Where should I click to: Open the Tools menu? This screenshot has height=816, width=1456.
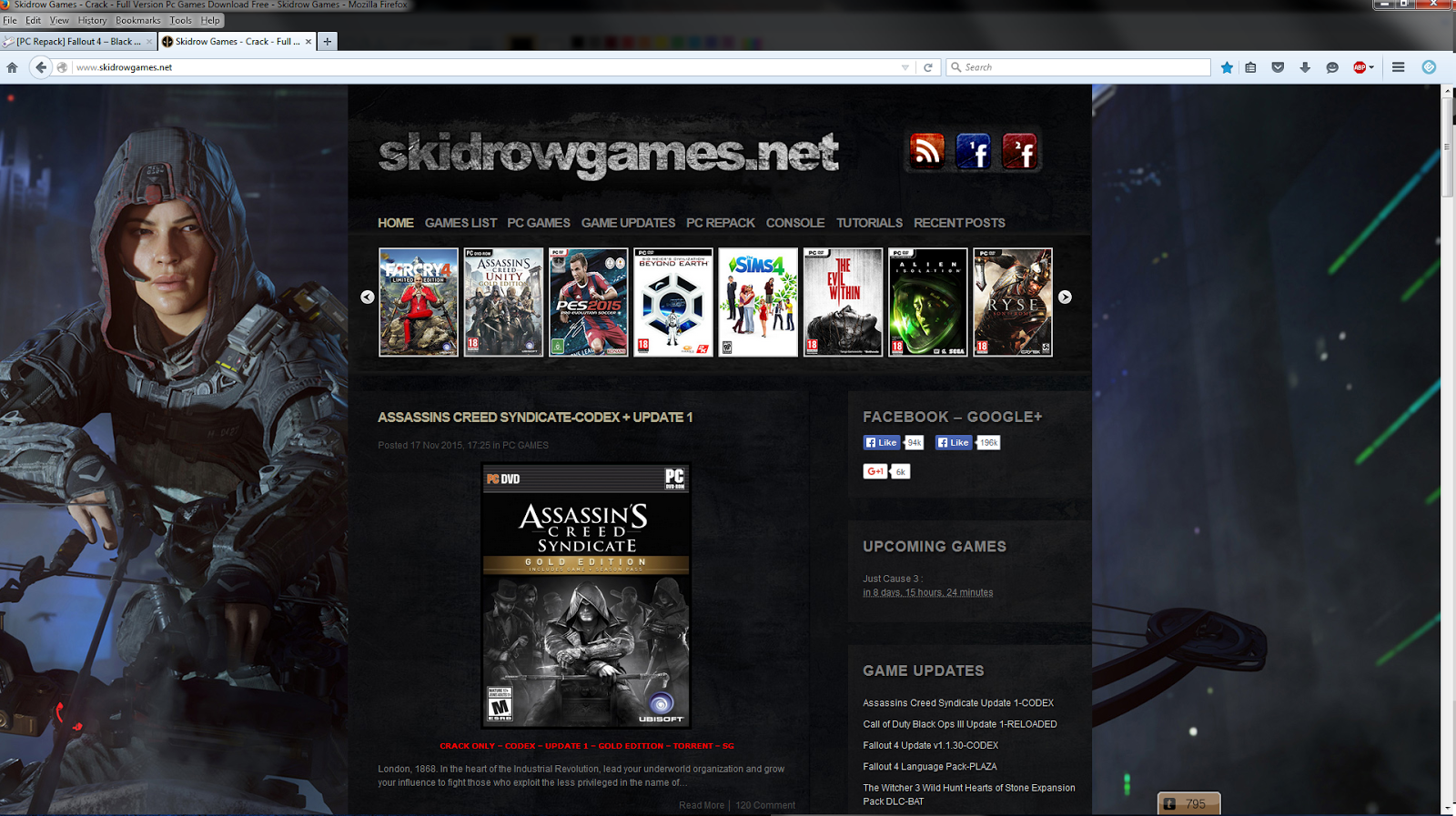click(180, 20)
